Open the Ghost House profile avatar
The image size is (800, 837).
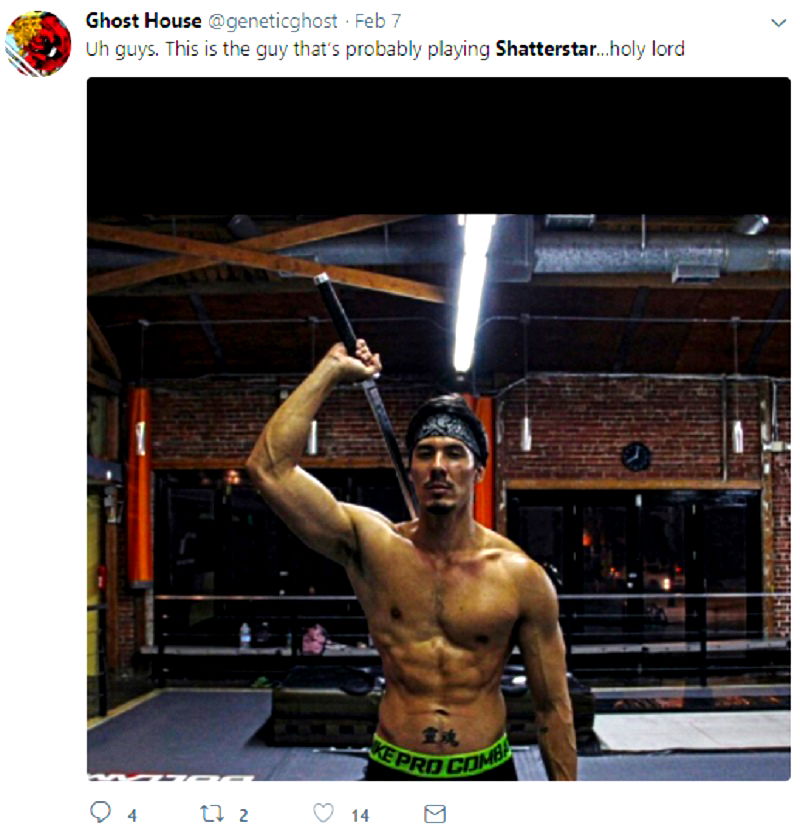click(38, 44)
